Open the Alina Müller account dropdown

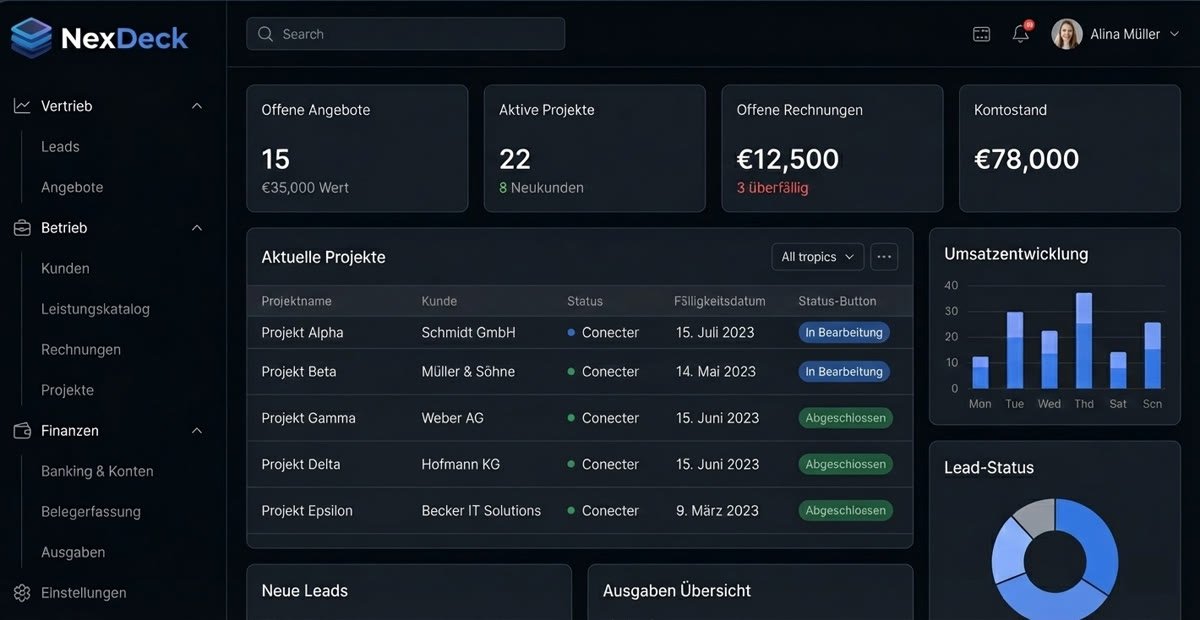1117,33
